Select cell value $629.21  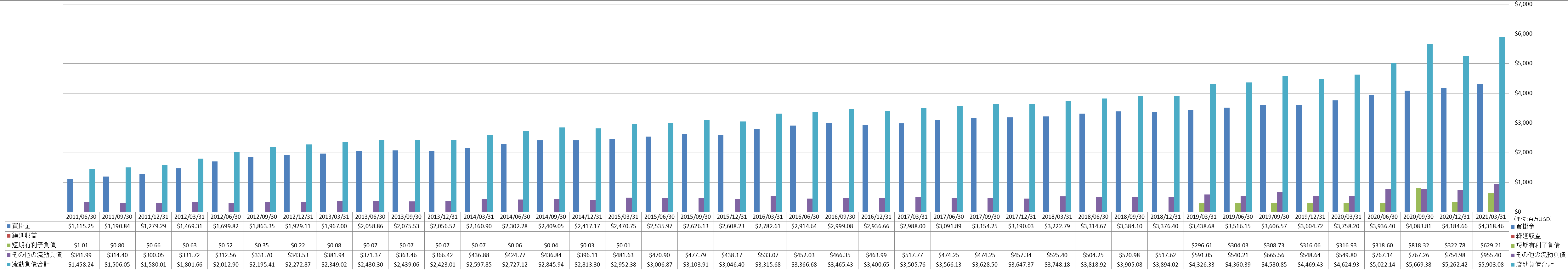1491,245
